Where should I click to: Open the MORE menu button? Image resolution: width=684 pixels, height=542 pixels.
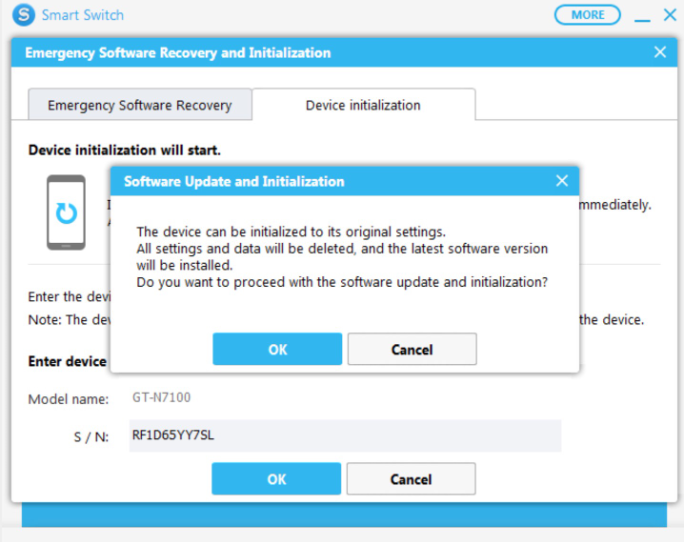[x=587, y=15]
